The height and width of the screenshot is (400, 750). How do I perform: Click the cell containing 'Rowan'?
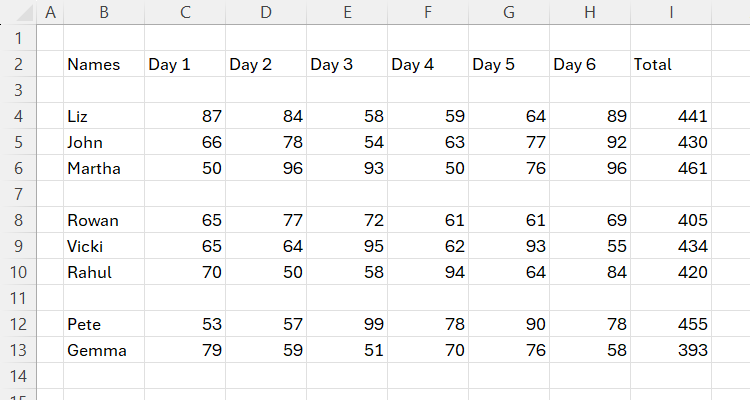tap(103, 220)
